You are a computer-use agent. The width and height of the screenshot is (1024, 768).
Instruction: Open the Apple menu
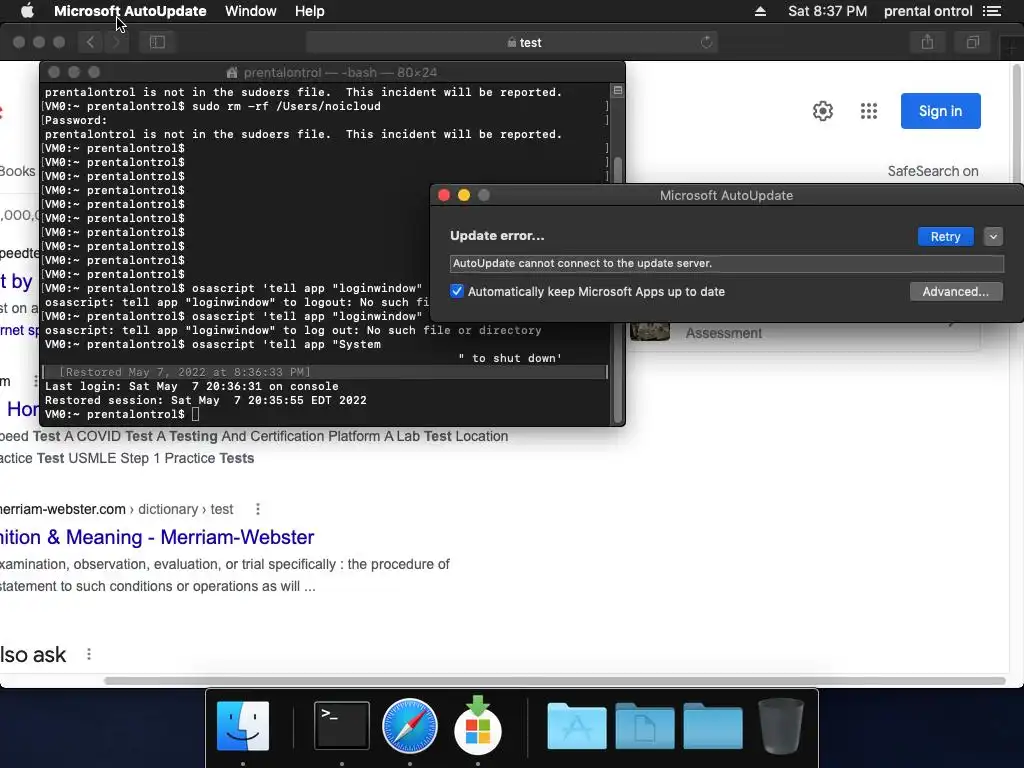point(27,11)
